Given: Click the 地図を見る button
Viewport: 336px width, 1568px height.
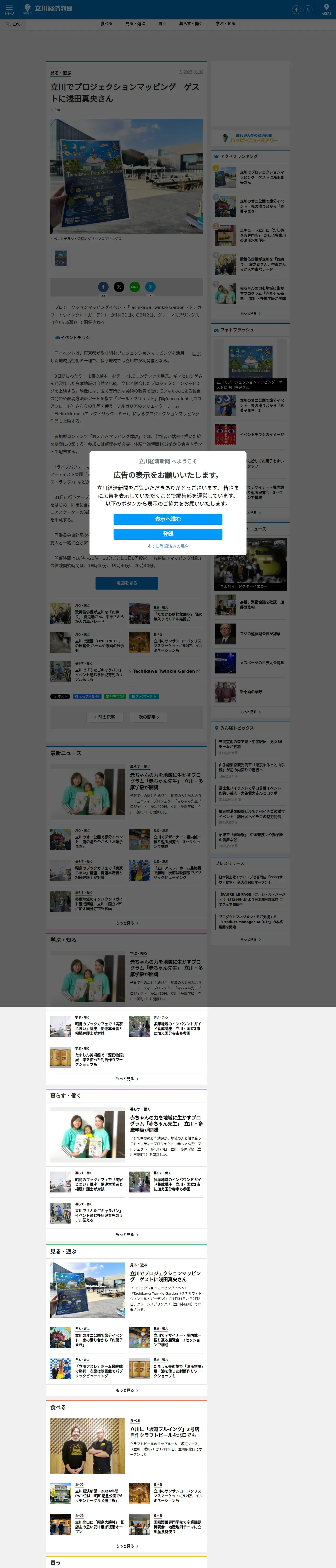Looking at the screenshot, I should [127, 583].
